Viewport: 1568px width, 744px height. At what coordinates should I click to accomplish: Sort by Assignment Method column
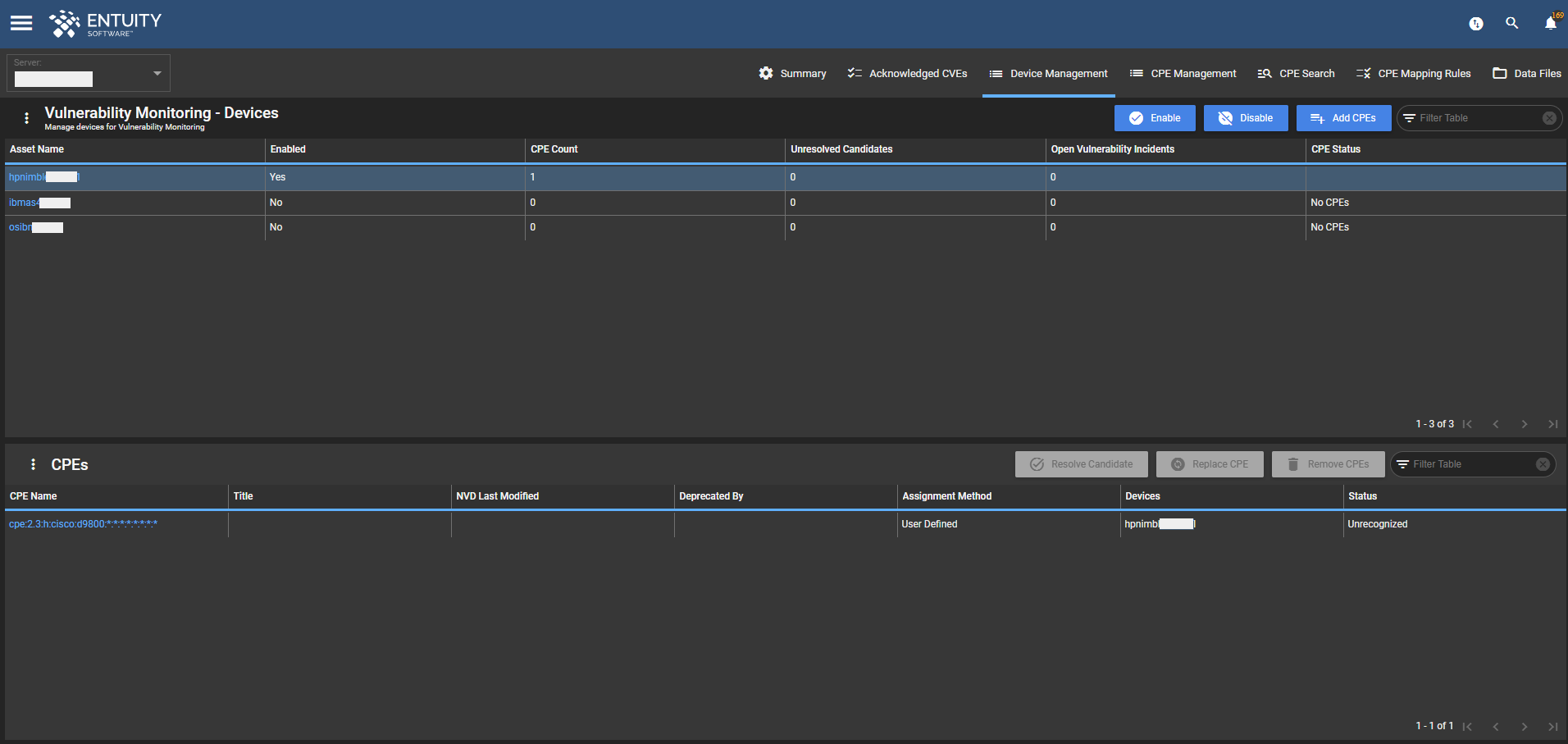[947, 496]
